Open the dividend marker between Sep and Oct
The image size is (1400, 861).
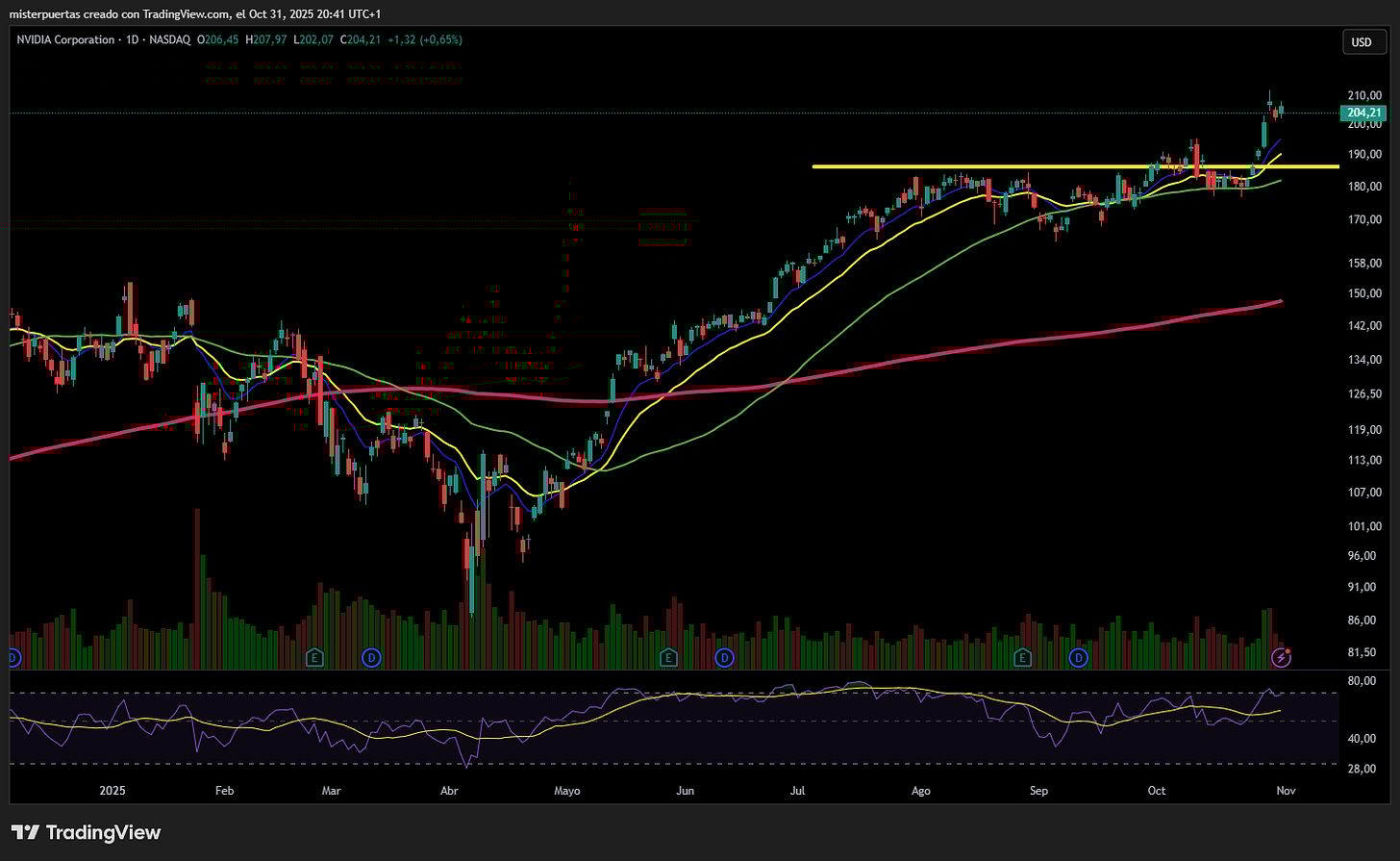(x=1079, y=657)
